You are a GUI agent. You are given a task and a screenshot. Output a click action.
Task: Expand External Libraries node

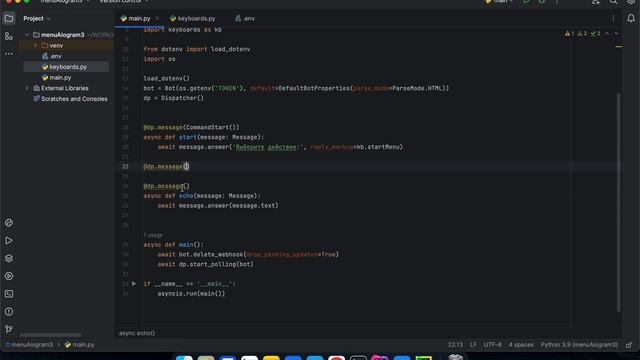tap(27, 88)
